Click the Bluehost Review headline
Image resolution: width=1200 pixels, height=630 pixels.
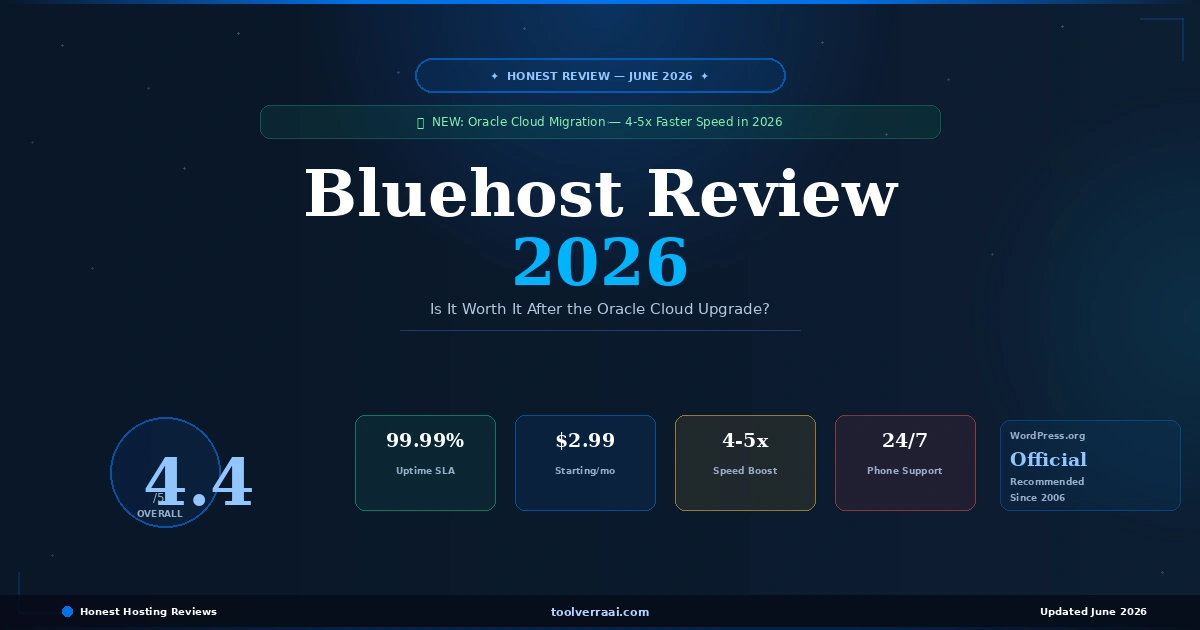tap(601, 195)
